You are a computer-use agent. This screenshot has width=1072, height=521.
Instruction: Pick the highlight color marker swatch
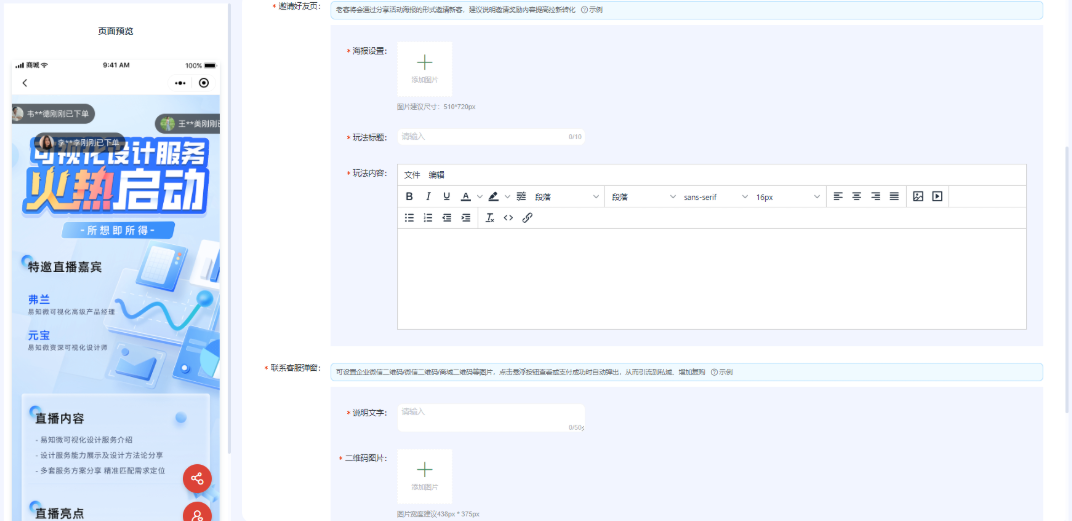[x=494, y=197]
